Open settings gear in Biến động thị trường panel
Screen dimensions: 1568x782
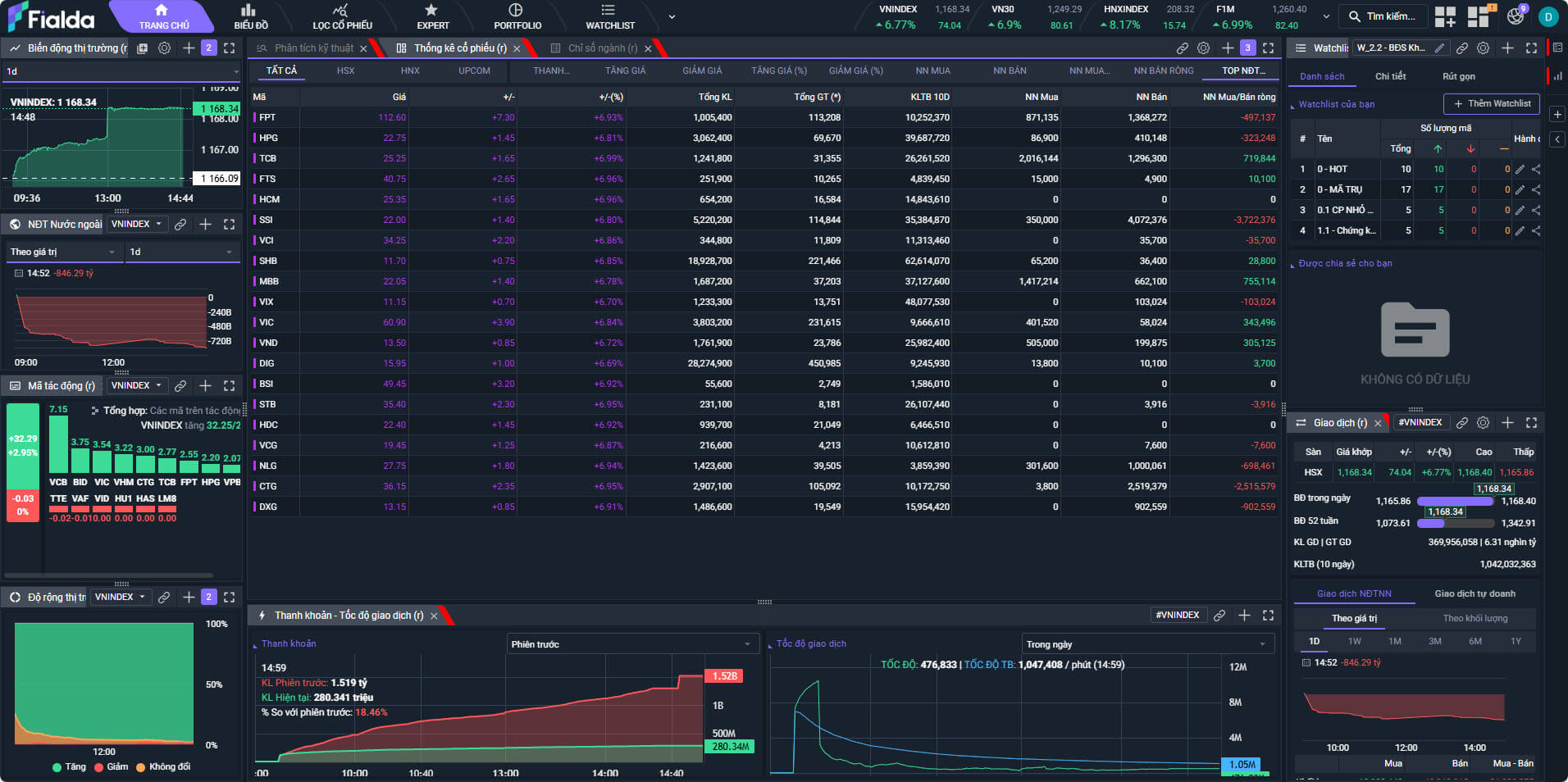pos(164,48)
